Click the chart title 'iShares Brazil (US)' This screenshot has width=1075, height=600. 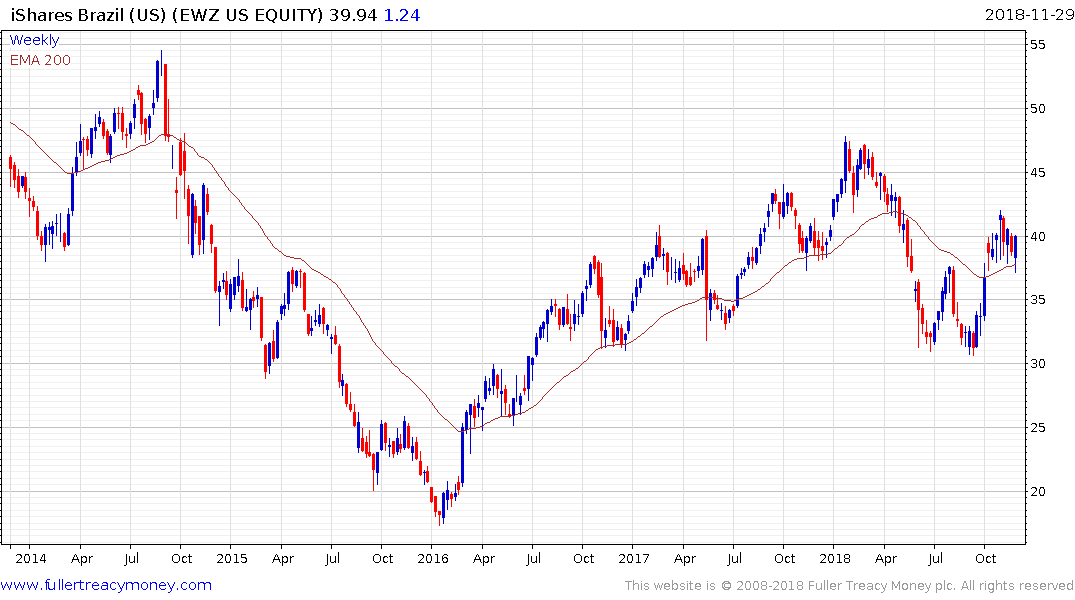pyautogui.click(x=88, y=15)
